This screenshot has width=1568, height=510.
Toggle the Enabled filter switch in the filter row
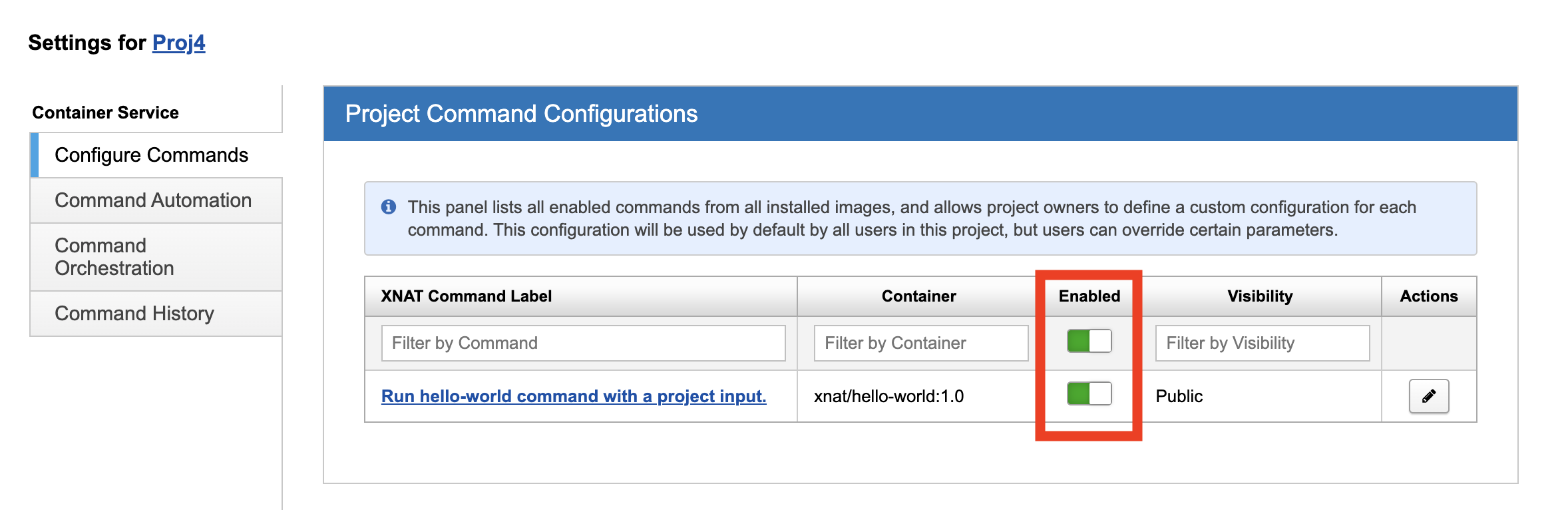pos(1089,342)
